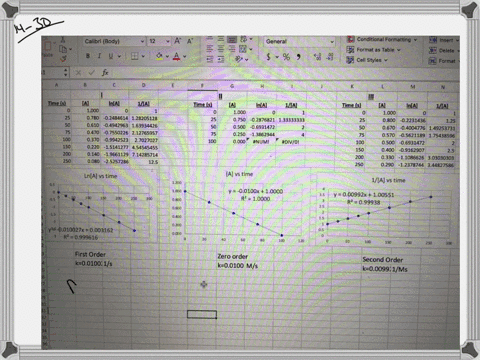480x360 pixels.
Task: Open the Conditional Formatting menu
Action: coord(382,39)
